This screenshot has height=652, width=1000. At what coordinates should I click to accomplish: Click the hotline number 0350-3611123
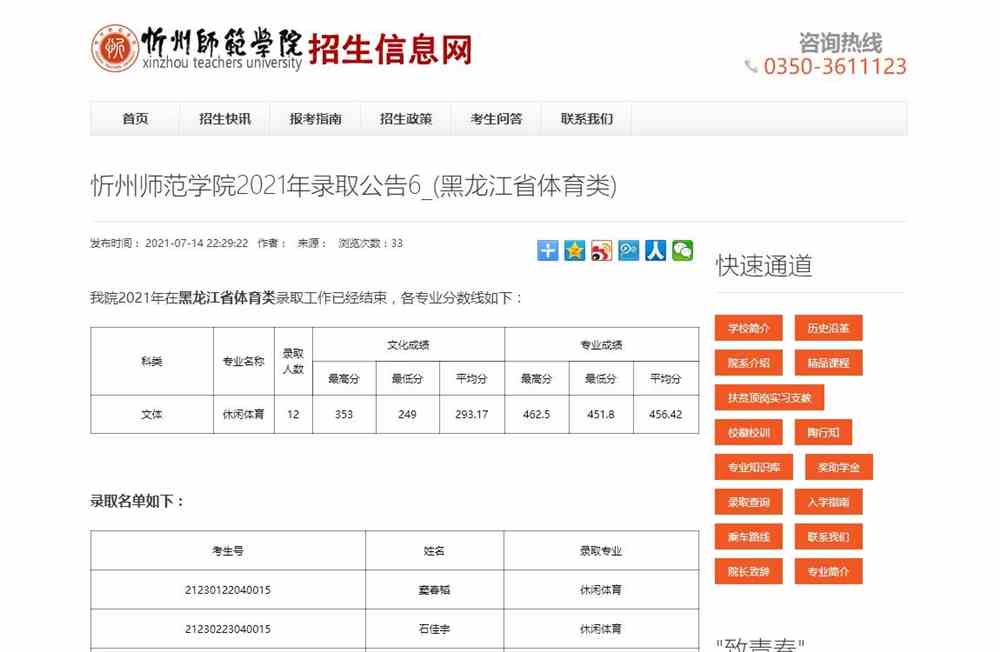835,66
